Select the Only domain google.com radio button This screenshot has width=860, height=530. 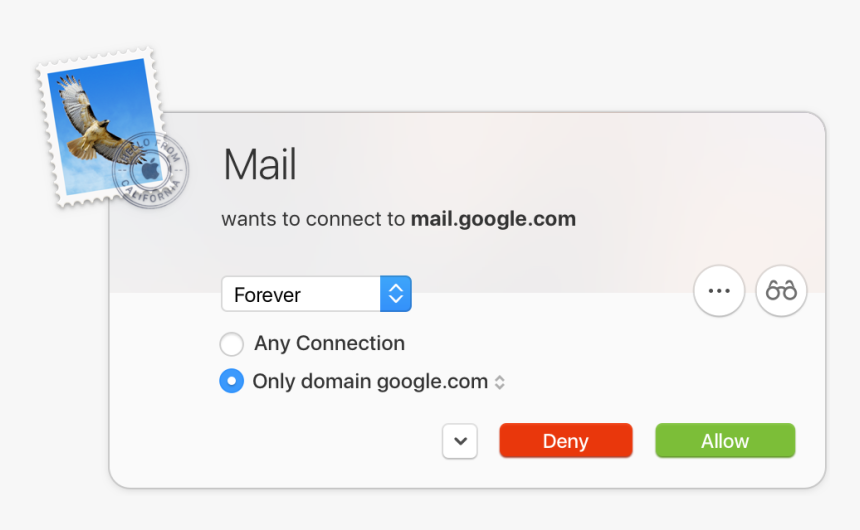coord(231,381)
